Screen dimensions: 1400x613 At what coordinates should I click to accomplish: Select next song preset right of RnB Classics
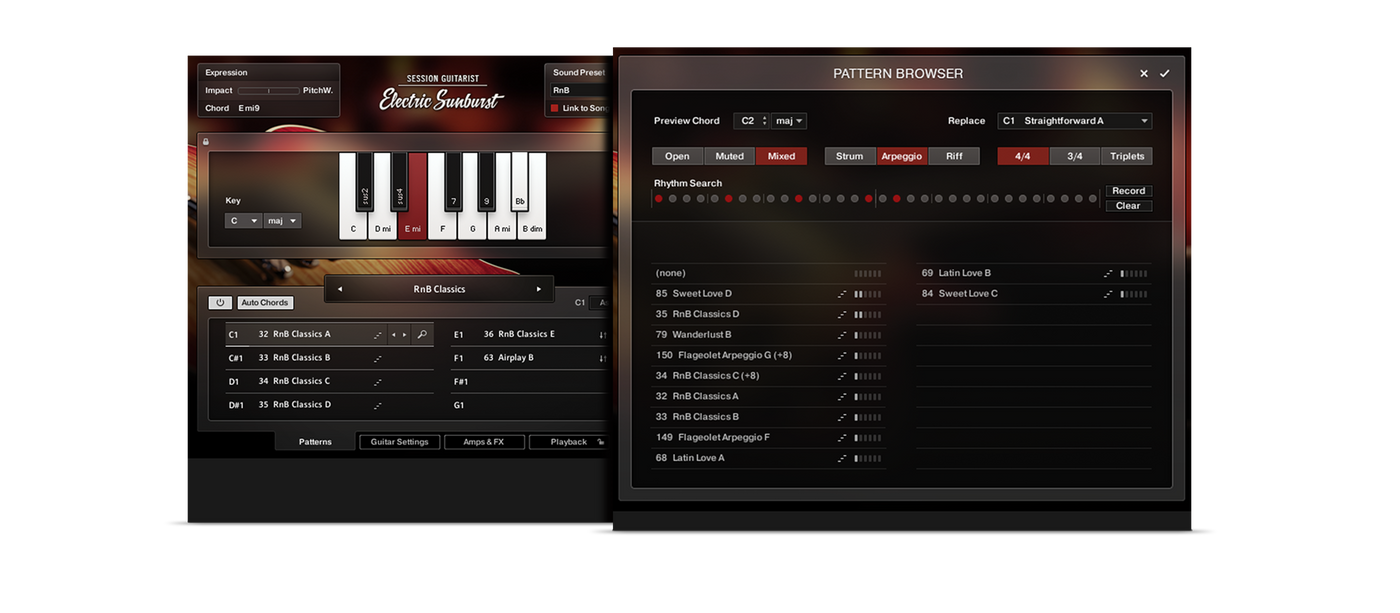(539, 289)
